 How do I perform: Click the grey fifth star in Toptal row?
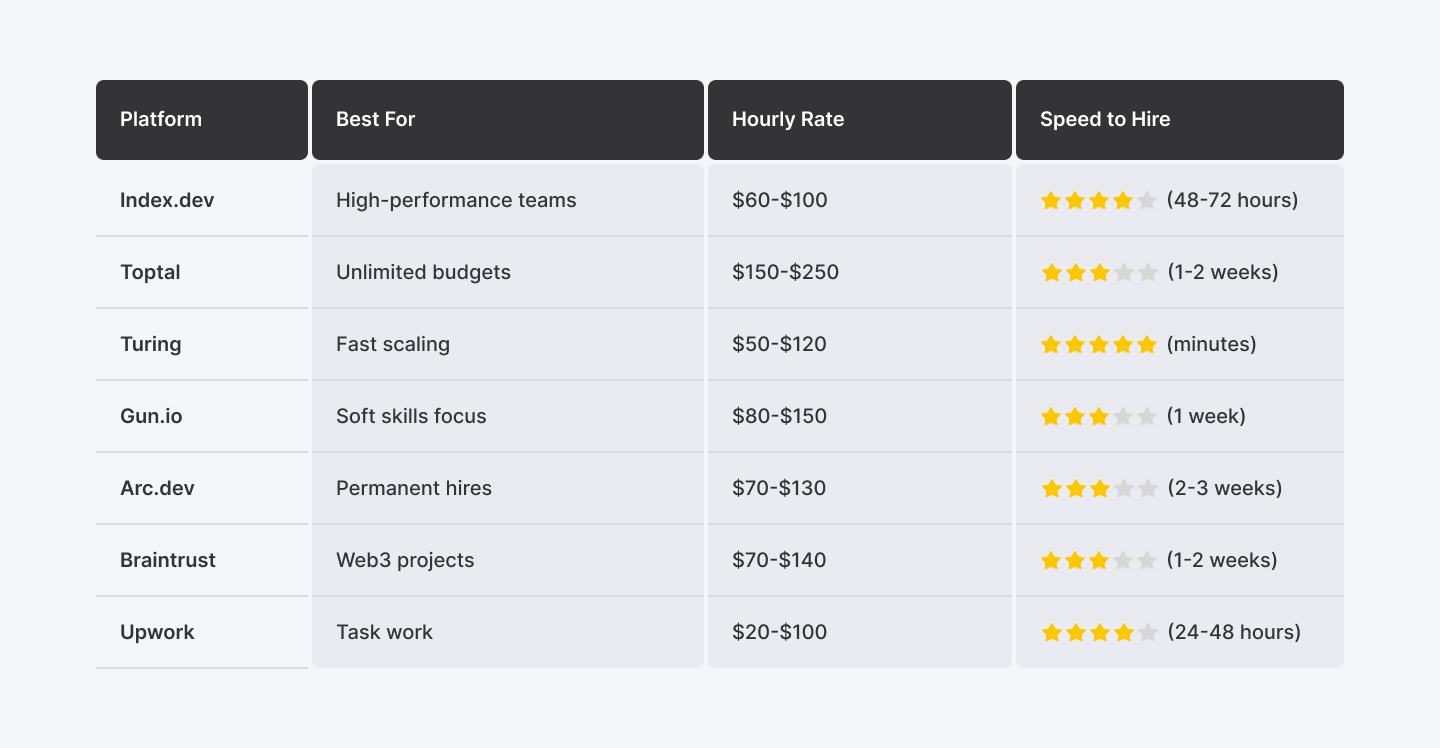[1147, 273]
